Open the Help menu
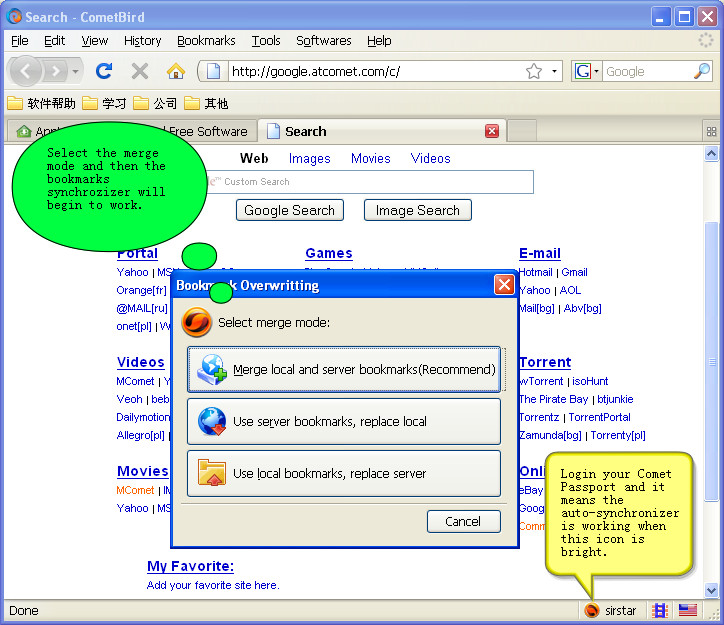This screenshot has width=724, height=625. pos(379,41)
